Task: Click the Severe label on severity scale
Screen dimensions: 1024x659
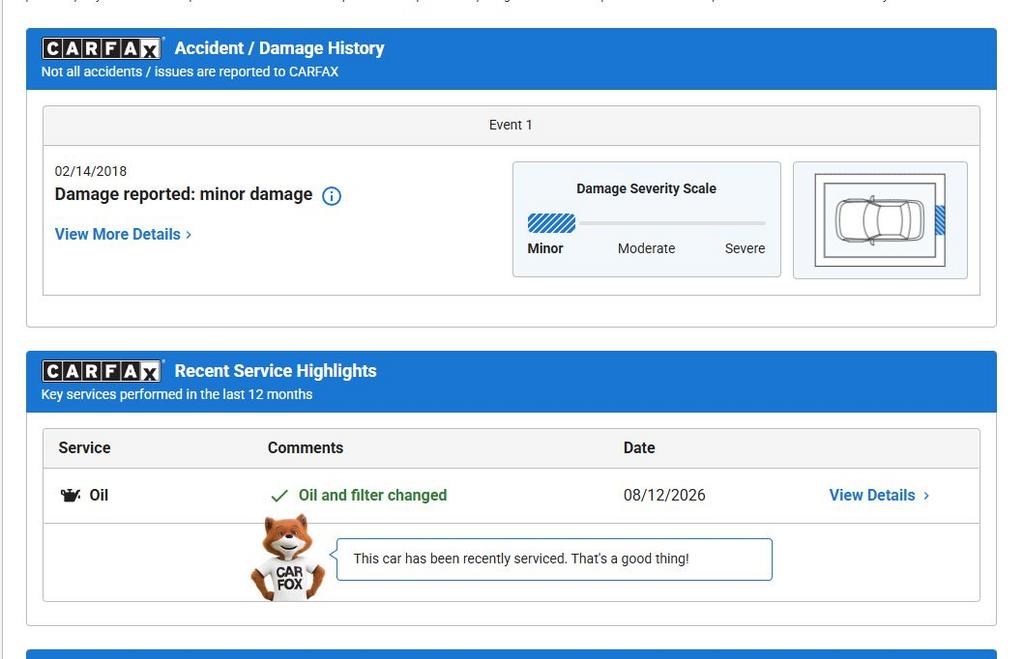Action: click(x=744, y=248)
